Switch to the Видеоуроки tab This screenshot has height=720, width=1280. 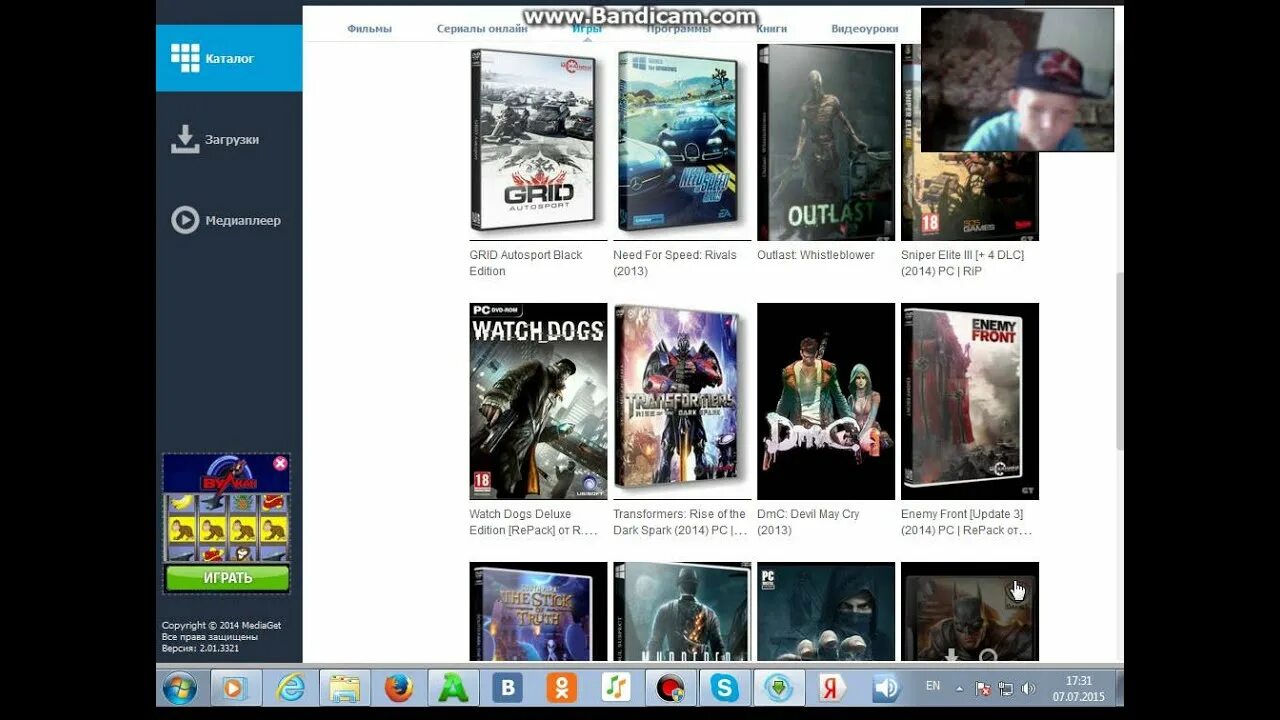[x=865, y=29]
